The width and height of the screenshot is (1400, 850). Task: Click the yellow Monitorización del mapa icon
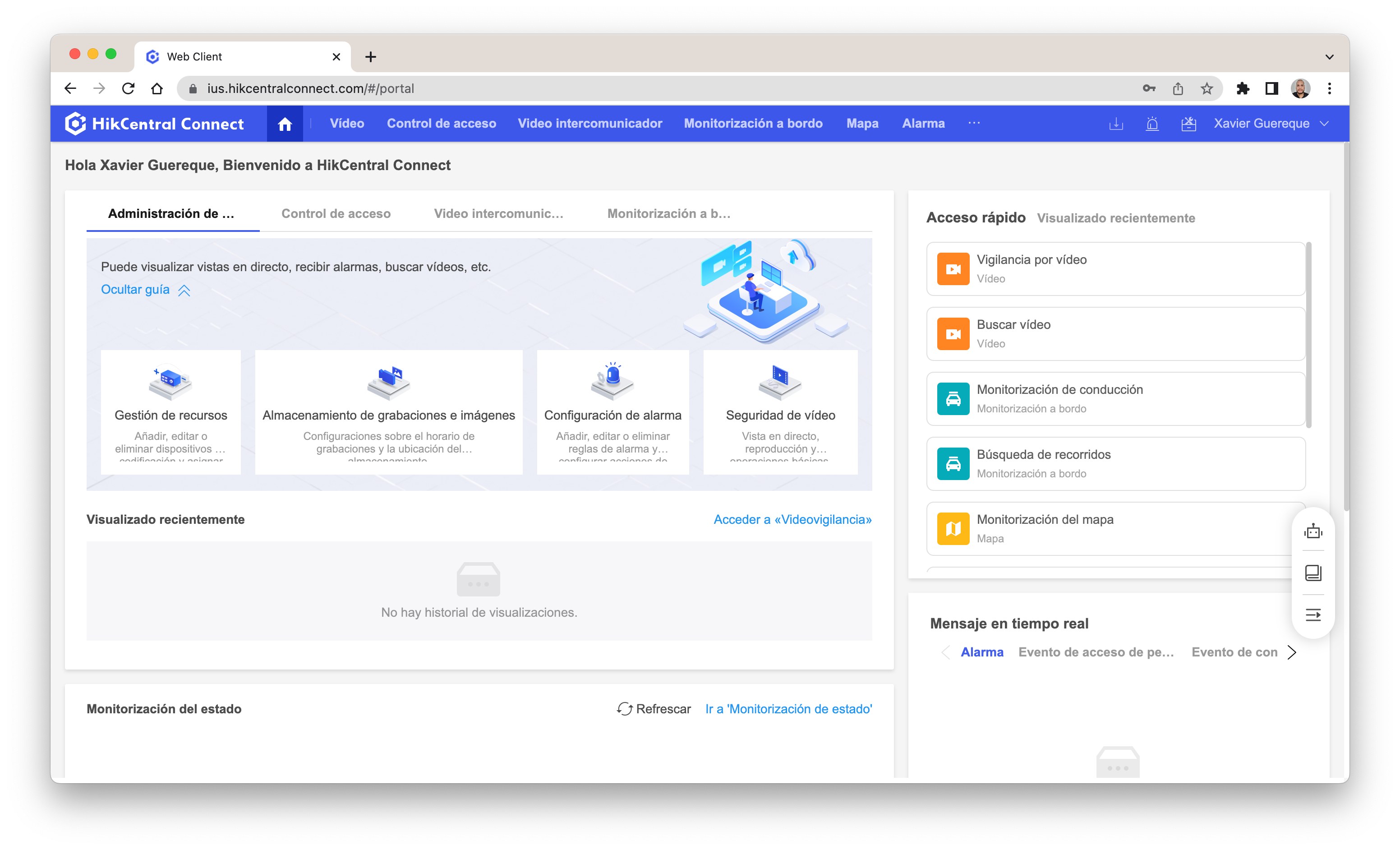point(953,528)
